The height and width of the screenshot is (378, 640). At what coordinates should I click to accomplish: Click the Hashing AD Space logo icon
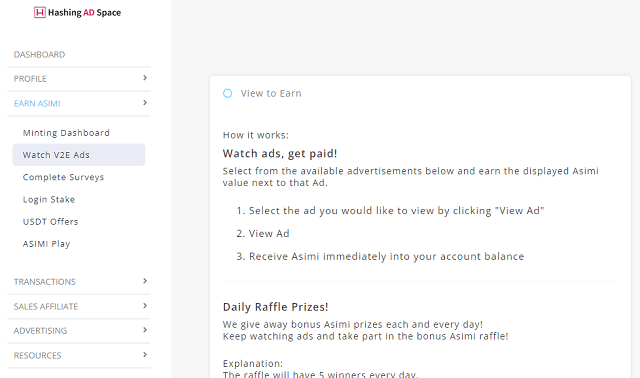point(40,13)
